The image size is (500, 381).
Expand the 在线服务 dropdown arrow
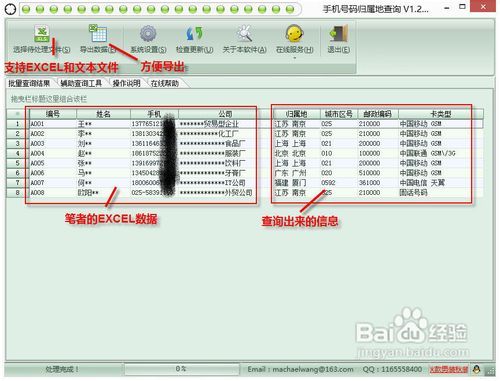(295, 58)
